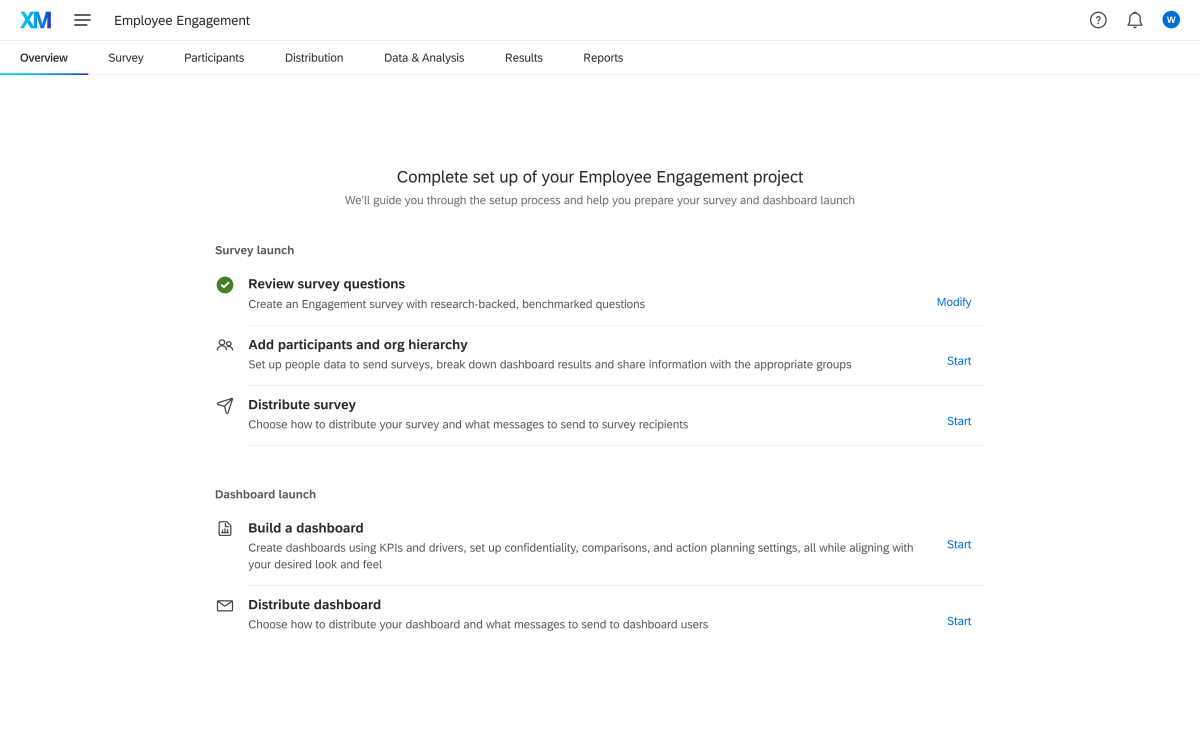Open the Participants tab
Screen dimensions: 1200x750
214,58
